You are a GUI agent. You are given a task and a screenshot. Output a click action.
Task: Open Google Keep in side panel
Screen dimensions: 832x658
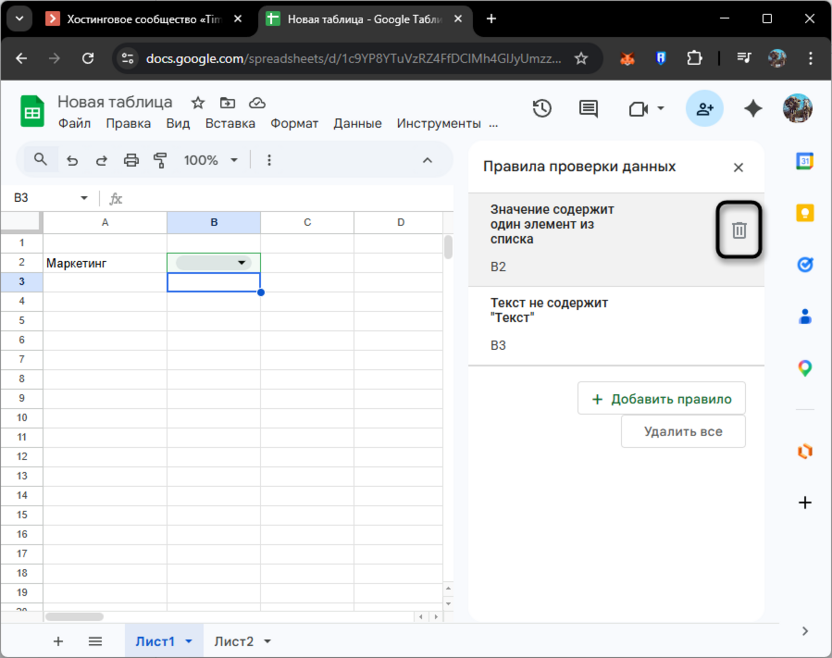point(805,213)
